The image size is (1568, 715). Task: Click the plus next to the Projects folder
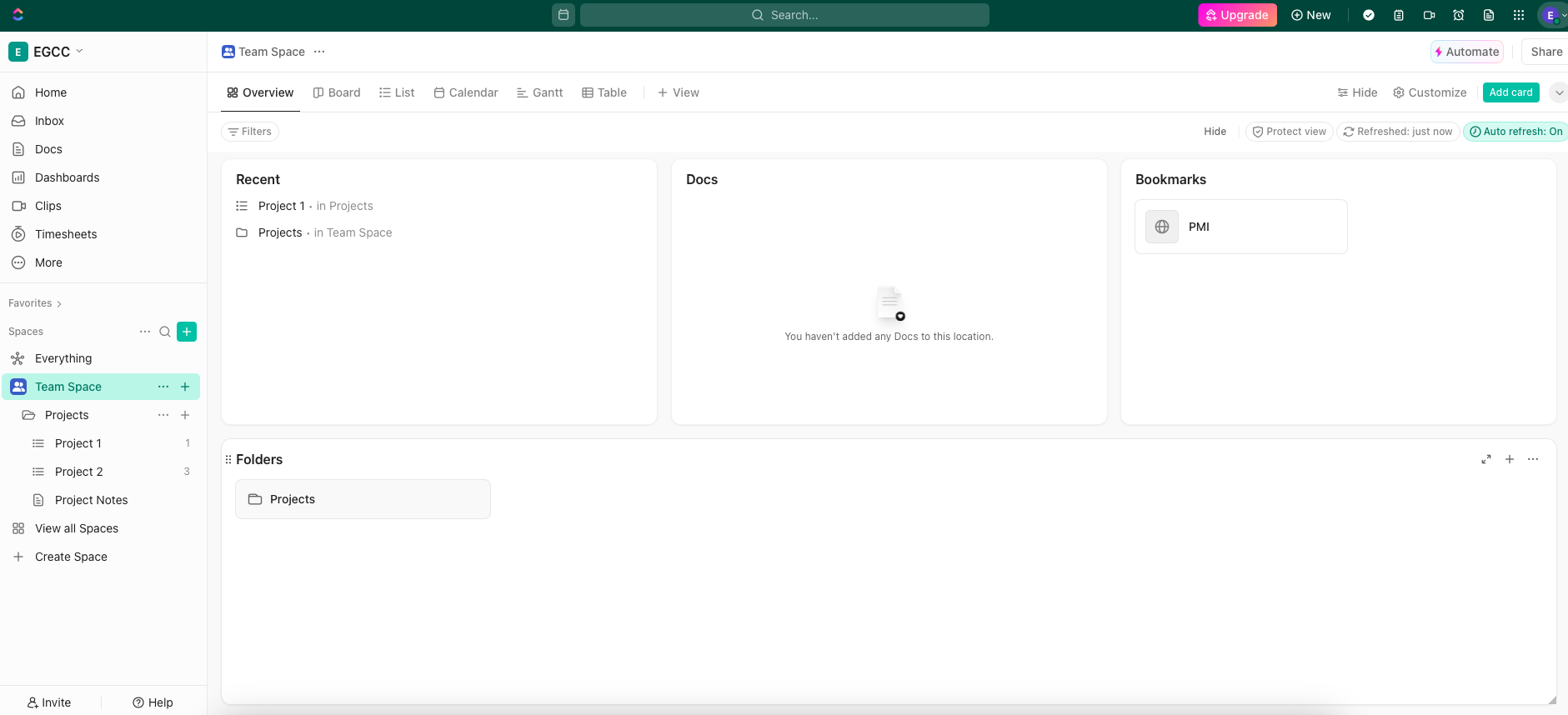tap(185, 415)
